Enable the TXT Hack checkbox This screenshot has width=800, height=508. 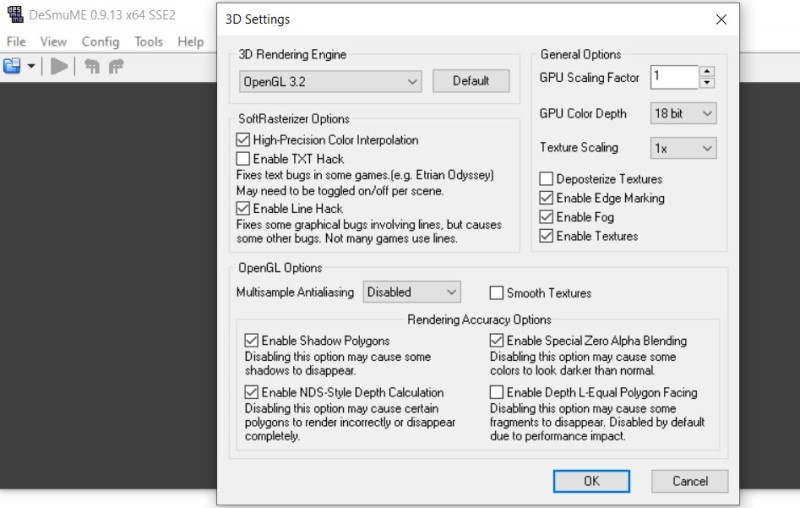coord(243,159)
